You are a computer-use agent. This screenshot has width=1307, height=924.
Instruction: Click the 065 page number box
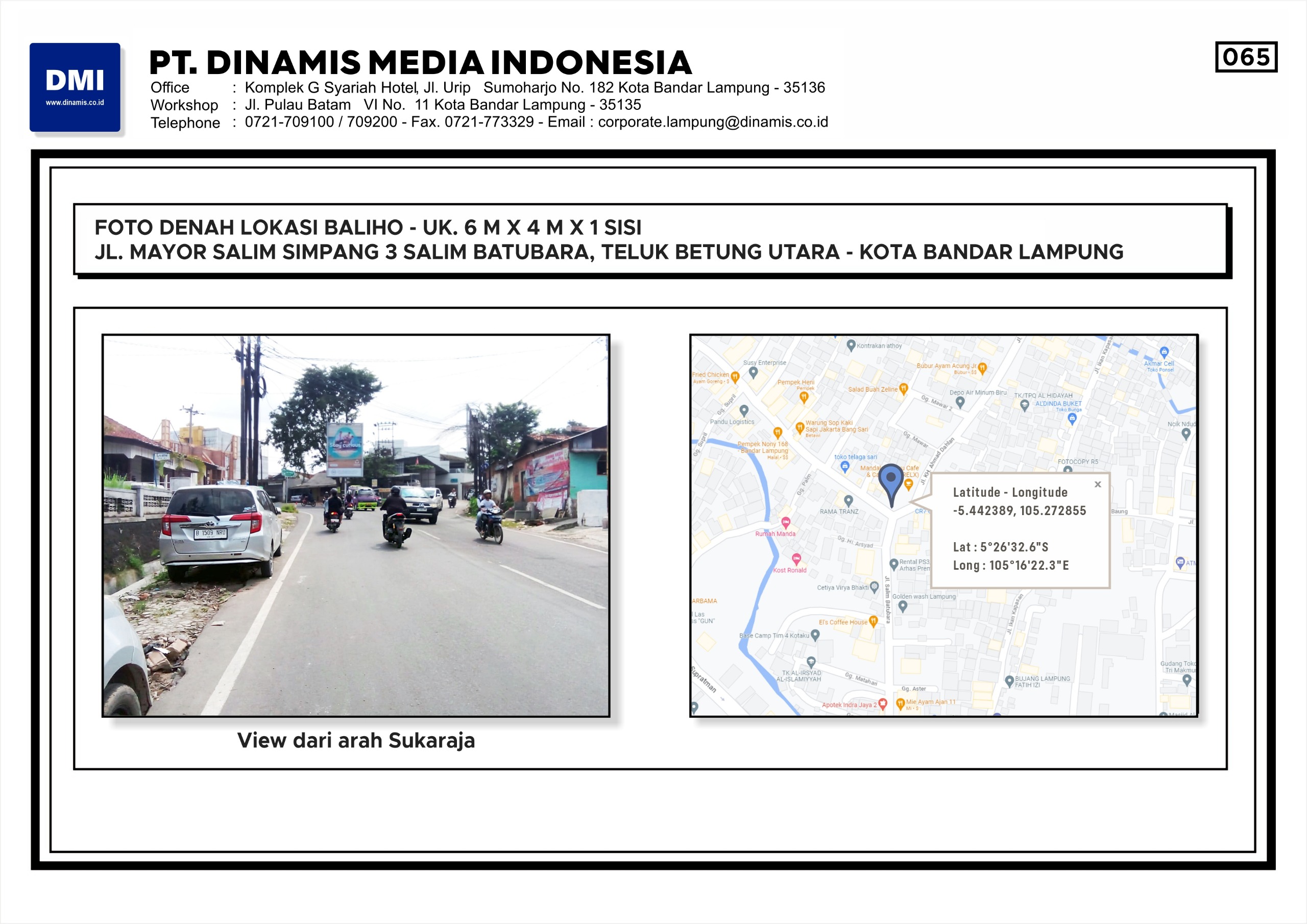[1246, 57]
